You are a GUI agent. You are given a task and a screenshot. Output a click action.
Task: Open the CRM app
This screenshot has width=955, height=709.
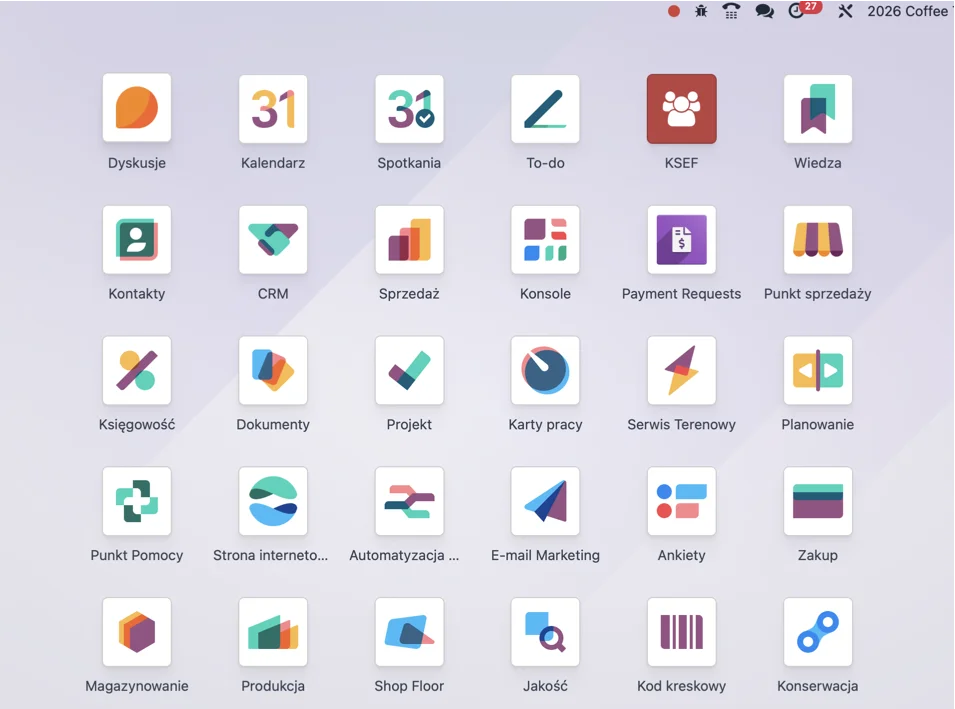pyautogui.click(x=273, y=239)
